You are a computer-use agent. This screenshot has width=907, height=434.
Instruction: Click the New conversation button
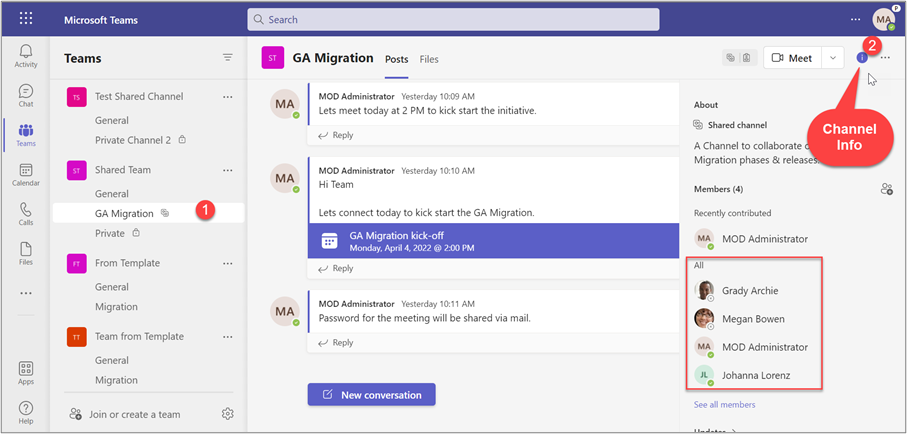click(371, 395)
